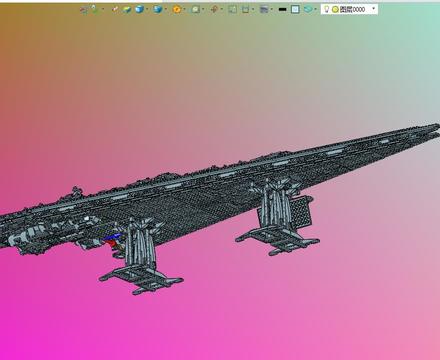This screenshot has height=360, width=440.
Task: Click the black line width swatch
Action: pos(282,9)
